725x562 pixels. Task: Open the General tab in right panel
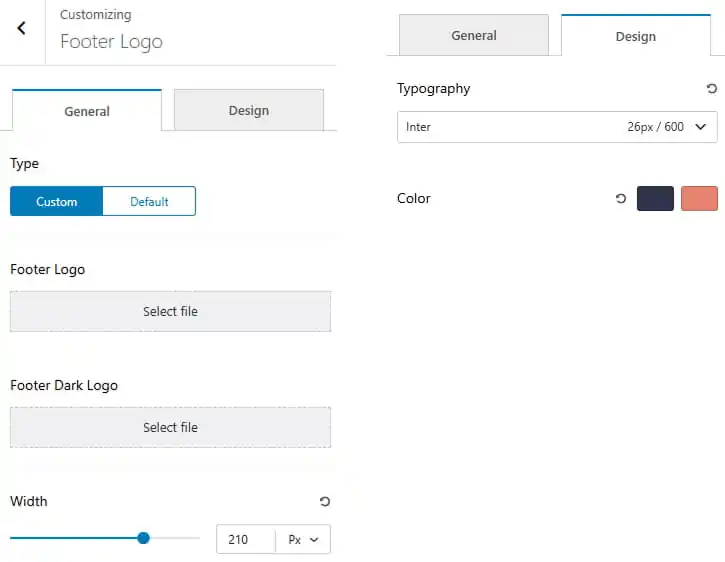pyautogui.click(x=474, y=36)
